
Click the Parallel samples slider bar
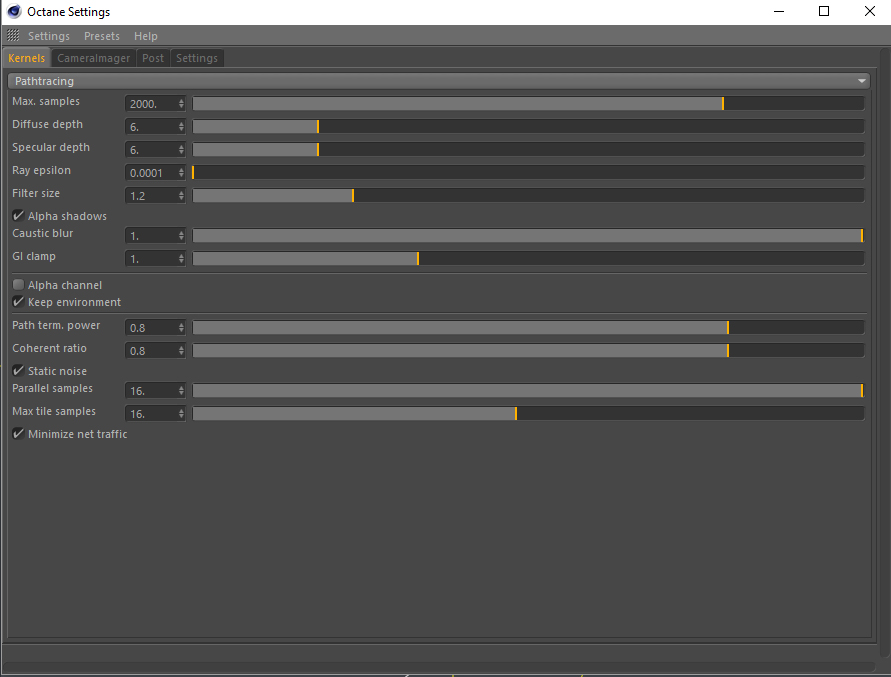click(x=528, y=391)
